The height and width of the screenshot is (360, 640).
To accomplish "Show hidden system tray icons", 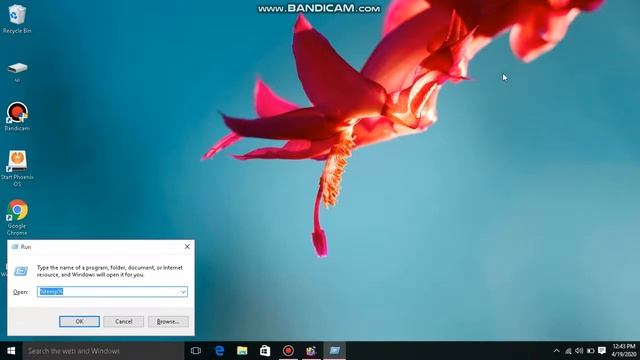I will pyautogui.click(x=556, y=351).
